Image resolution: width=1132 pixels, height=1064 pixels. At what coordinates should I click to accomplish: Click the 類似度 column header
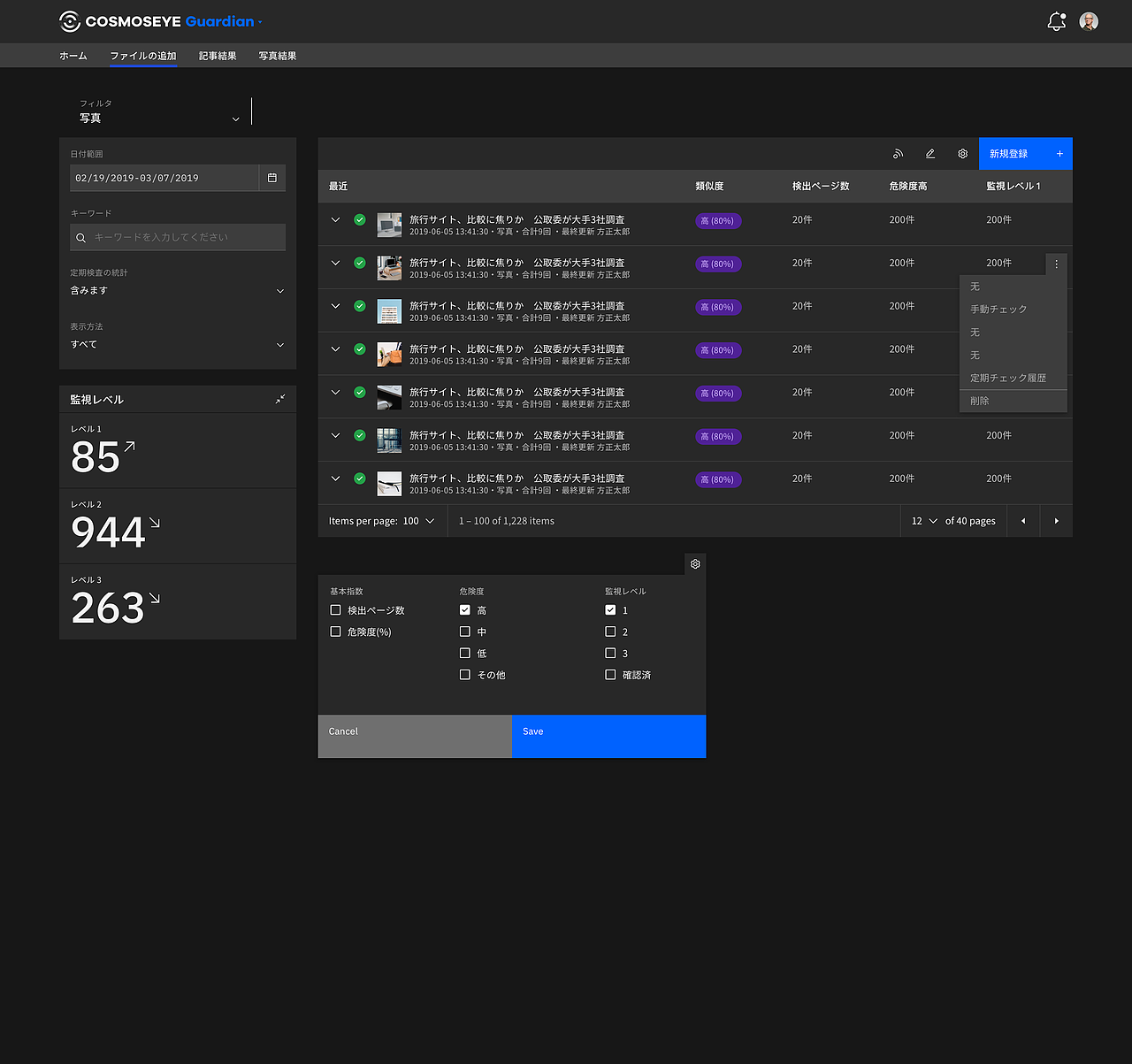(709, 187)
